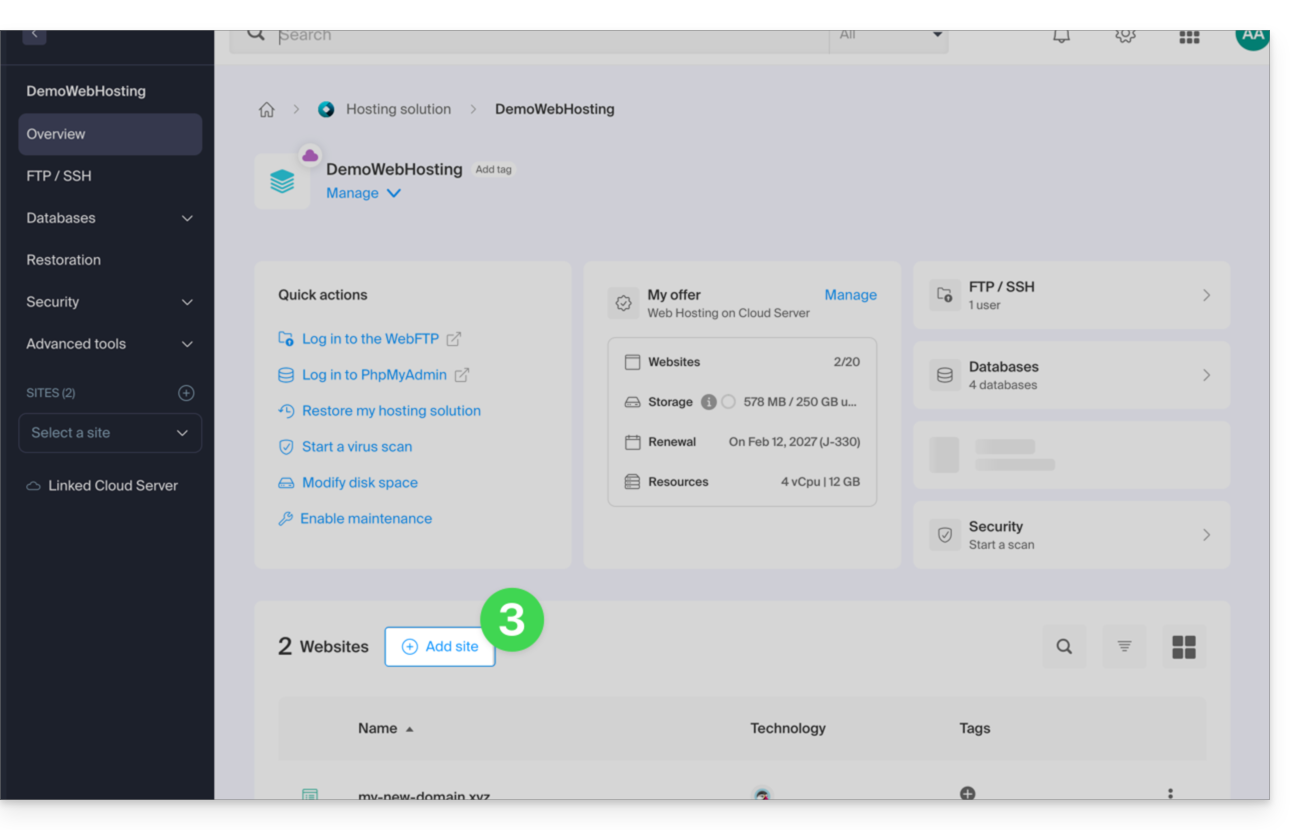1300x830 pixels.
Task: Click the notifications bell icon
Action: pyautogui.click(x=1061, y=36)
